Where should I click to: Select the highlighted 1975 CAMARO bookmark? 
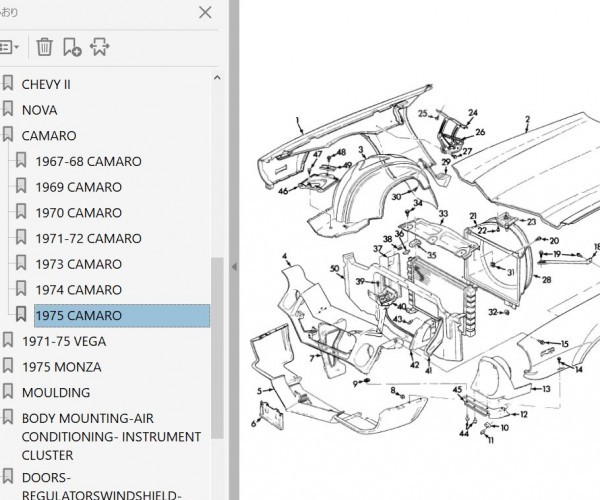click(x=122, y=316)
